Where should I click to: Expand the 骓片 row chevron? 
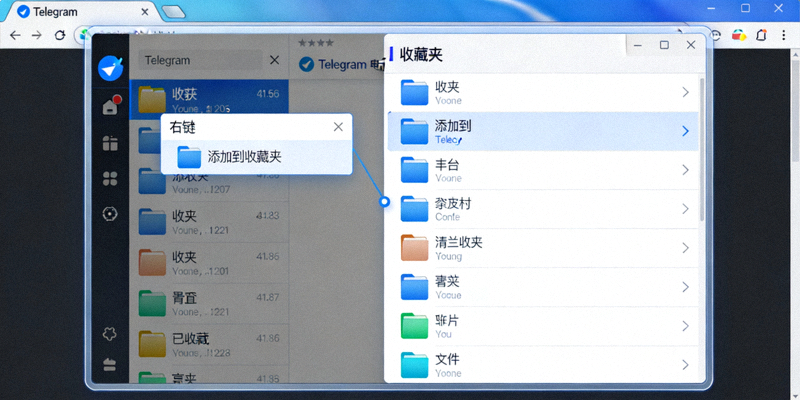pos(686,326)
